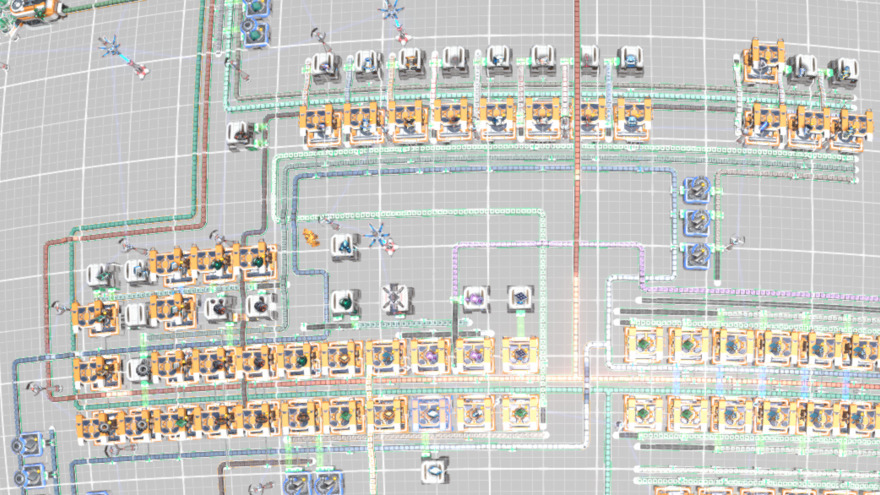Click the white box with blue item right of the mech
The height and width of the screenshot is (495, 880).
345,244
